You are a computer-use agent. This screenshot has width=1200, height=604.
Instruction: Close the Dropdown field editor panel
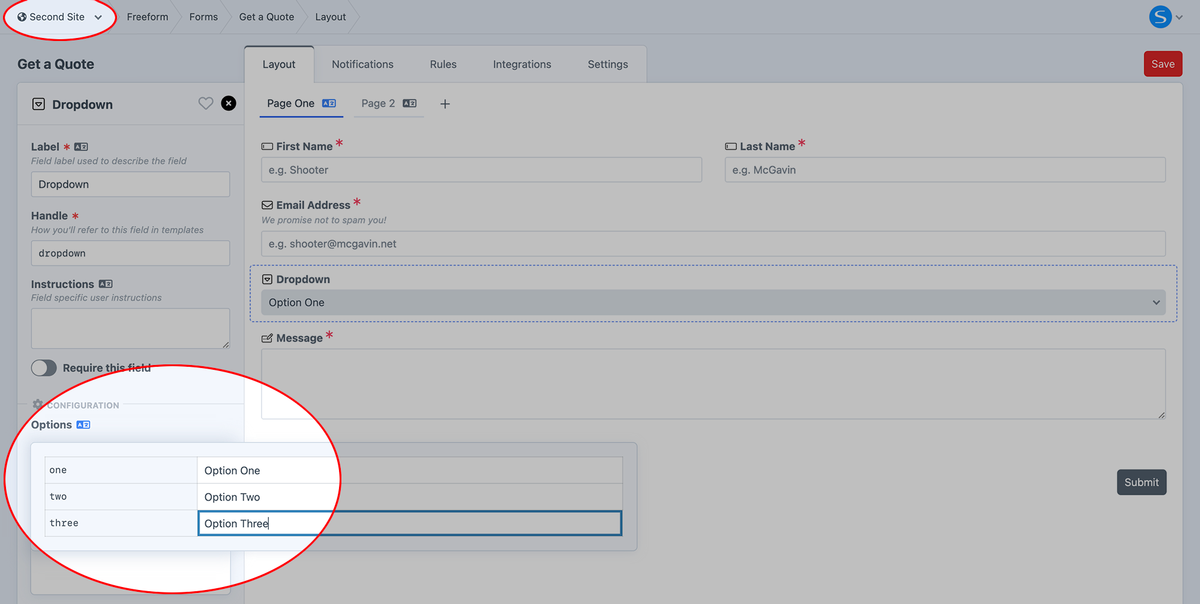[229, 103]
